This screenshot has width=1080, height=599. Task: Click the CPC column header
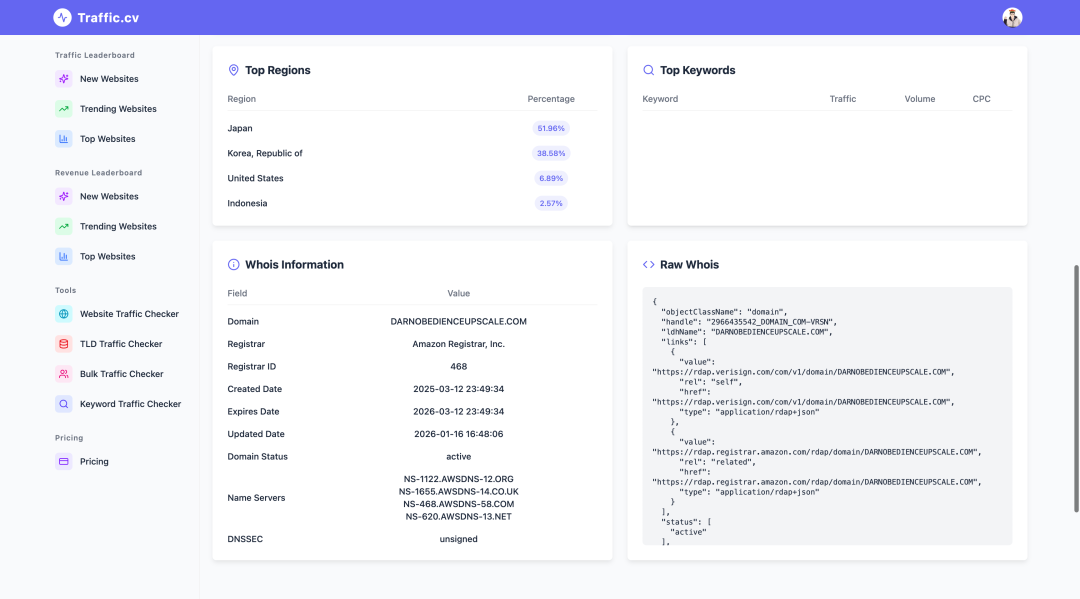(x=981, y=99)
